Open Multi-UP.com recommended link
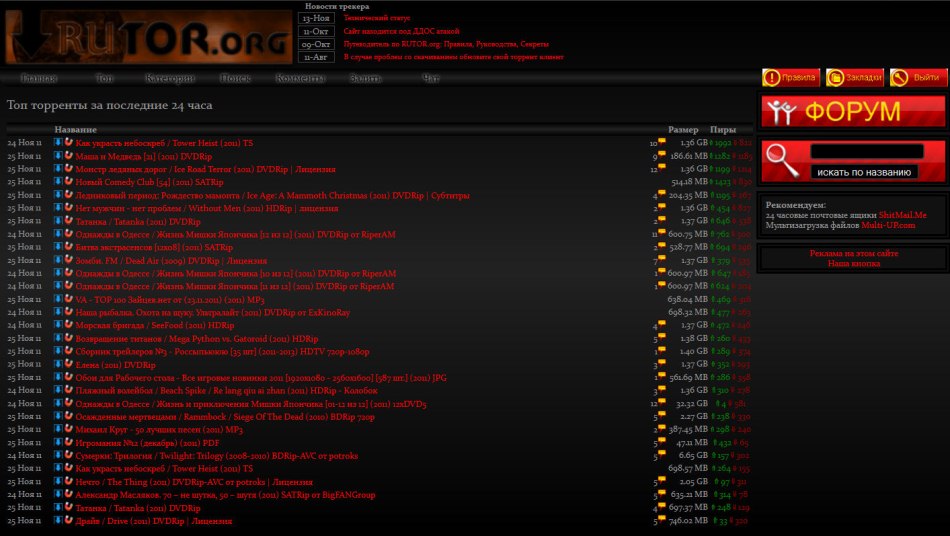 tap(888, 225)
